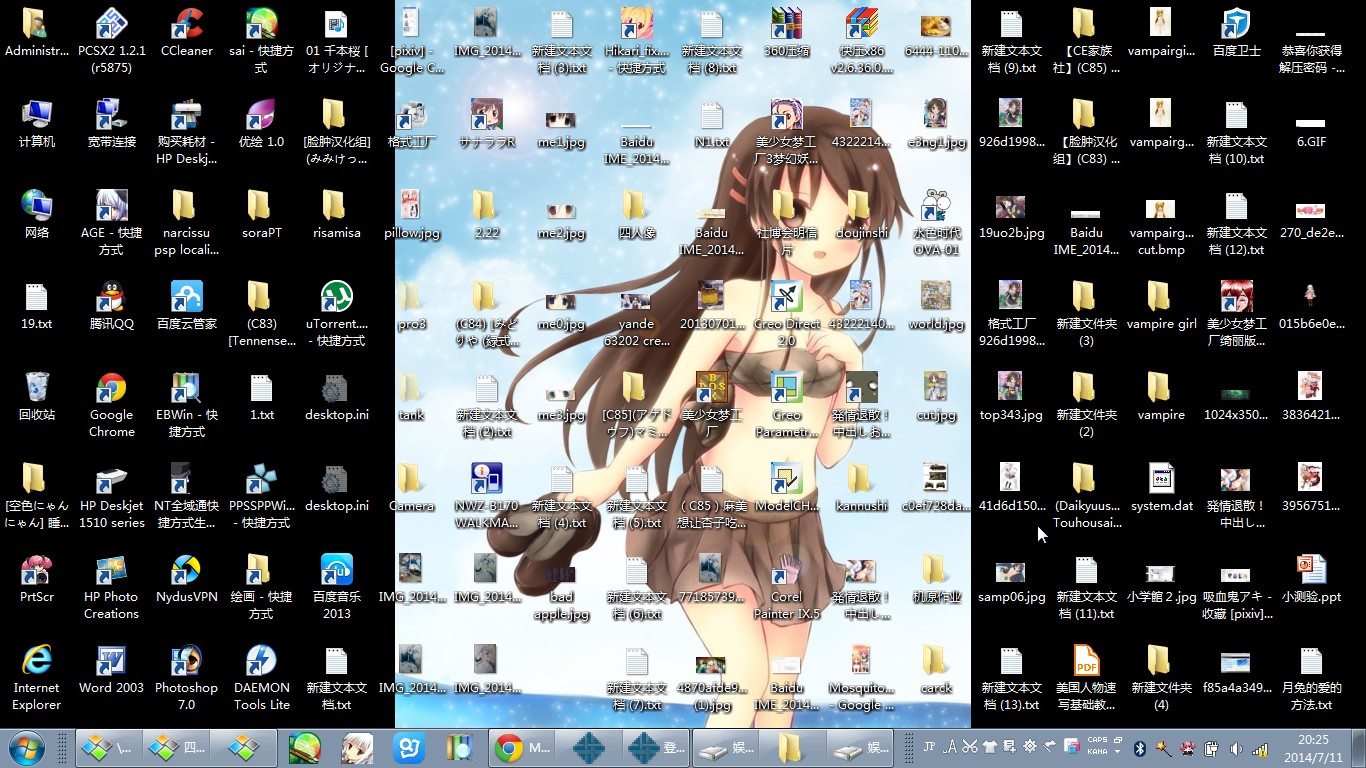
Task: Open the 回收站 Recycle Bin
Action: coord(36,387)
